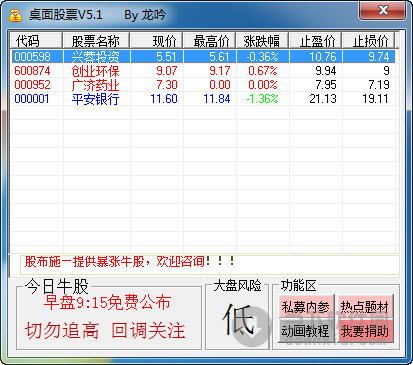Click take-profit price 9.94
Viewport: 413px width, 365px height.
(x=326, y=71)
